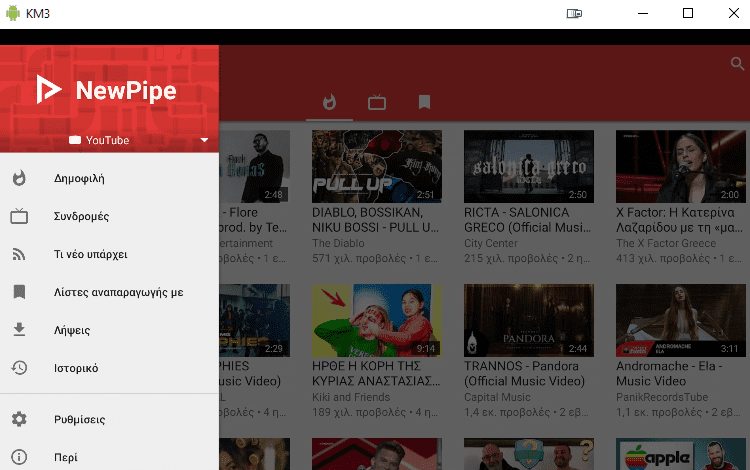Click the bookmark icon beside Λίστες αναπαραγωγής
The width and height of the screenshot is (750, 470).
tap(19, 292)
